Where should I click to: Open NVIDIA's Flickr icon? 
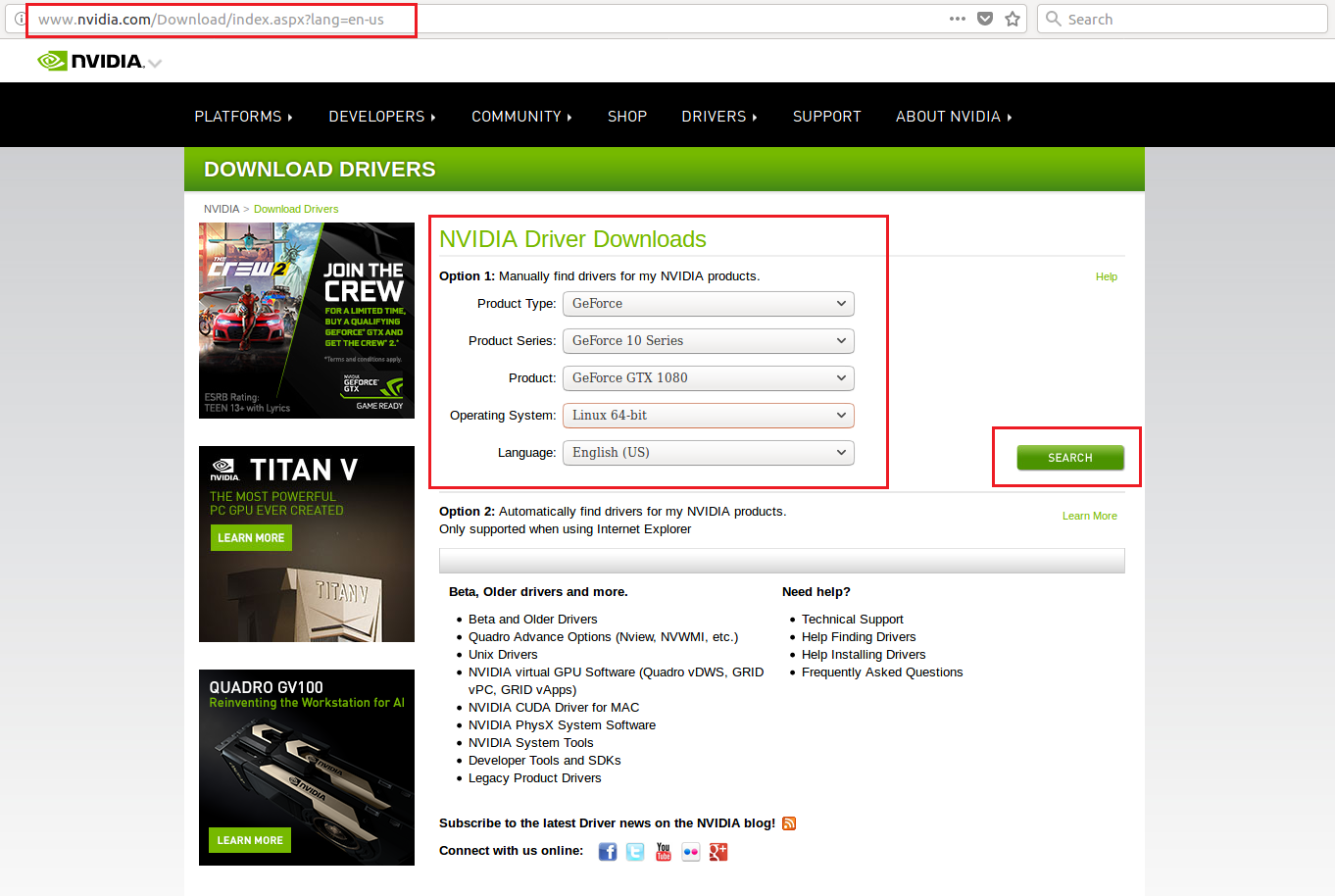coord(691,852)
